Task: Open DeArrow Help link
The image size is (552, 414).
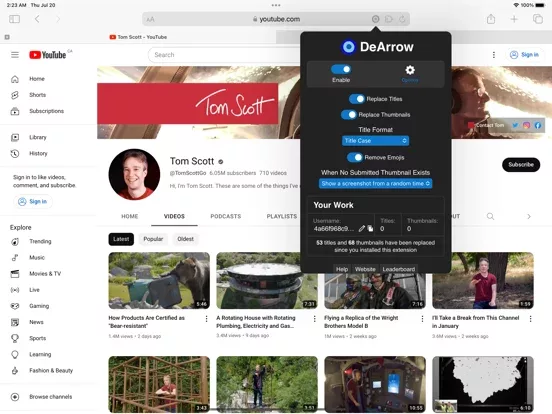Action: coord(341,269)
